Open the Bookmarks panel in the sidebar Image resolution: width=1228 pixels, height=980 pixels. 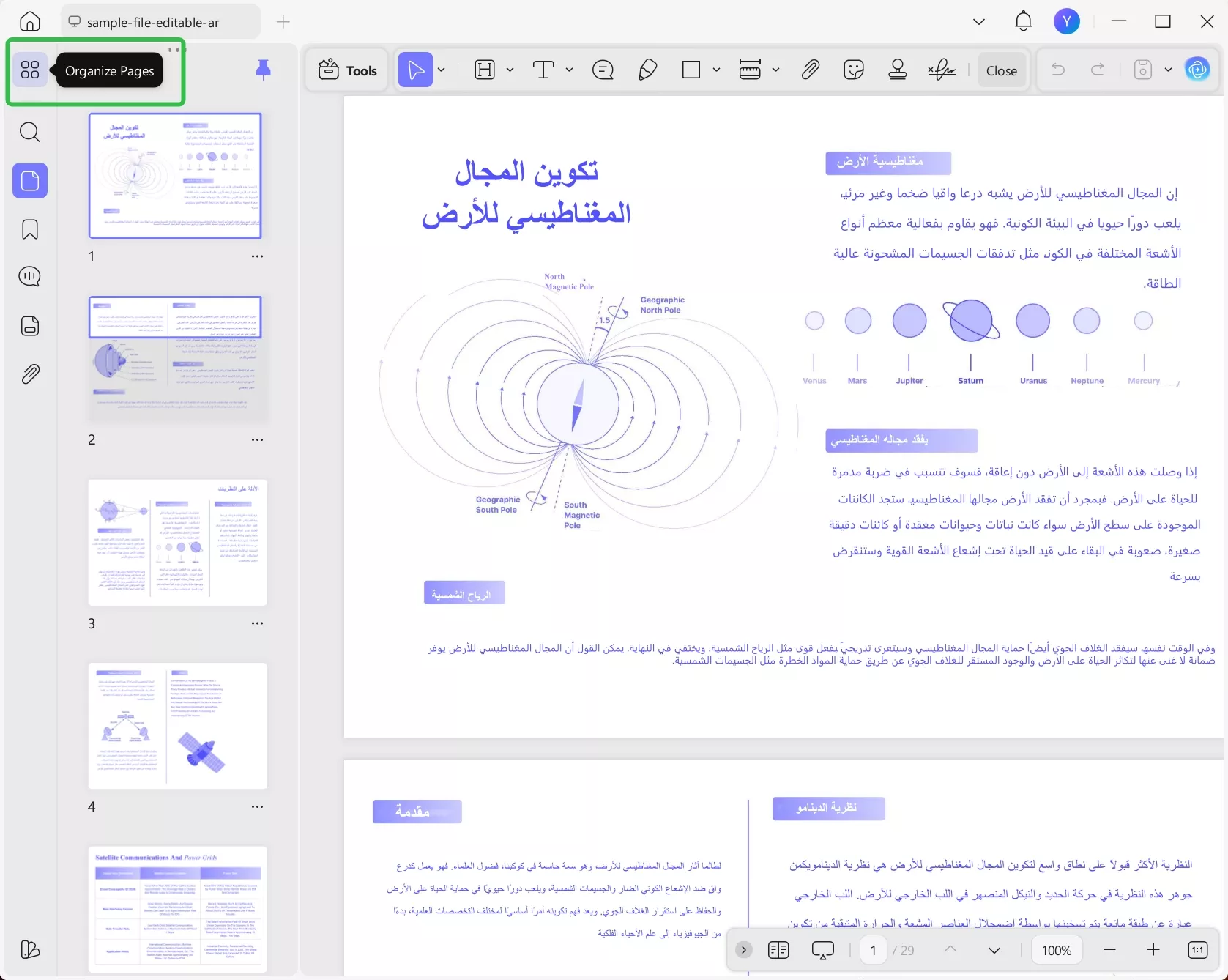tap(30, 229)
